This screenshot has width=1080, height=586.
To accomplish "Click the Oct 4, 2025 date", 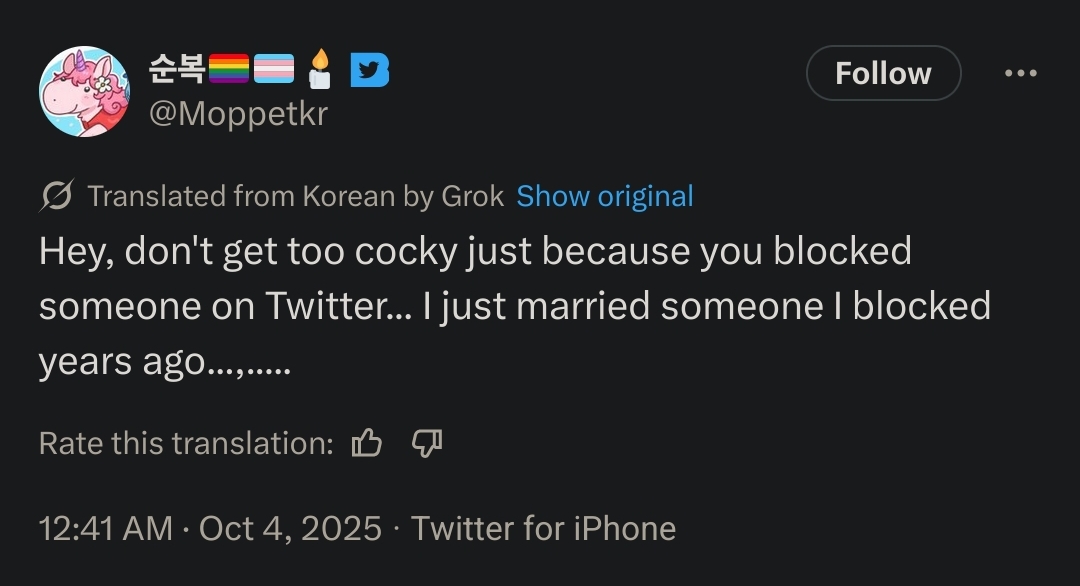I will pyautogui.click(x=290, y=528).
